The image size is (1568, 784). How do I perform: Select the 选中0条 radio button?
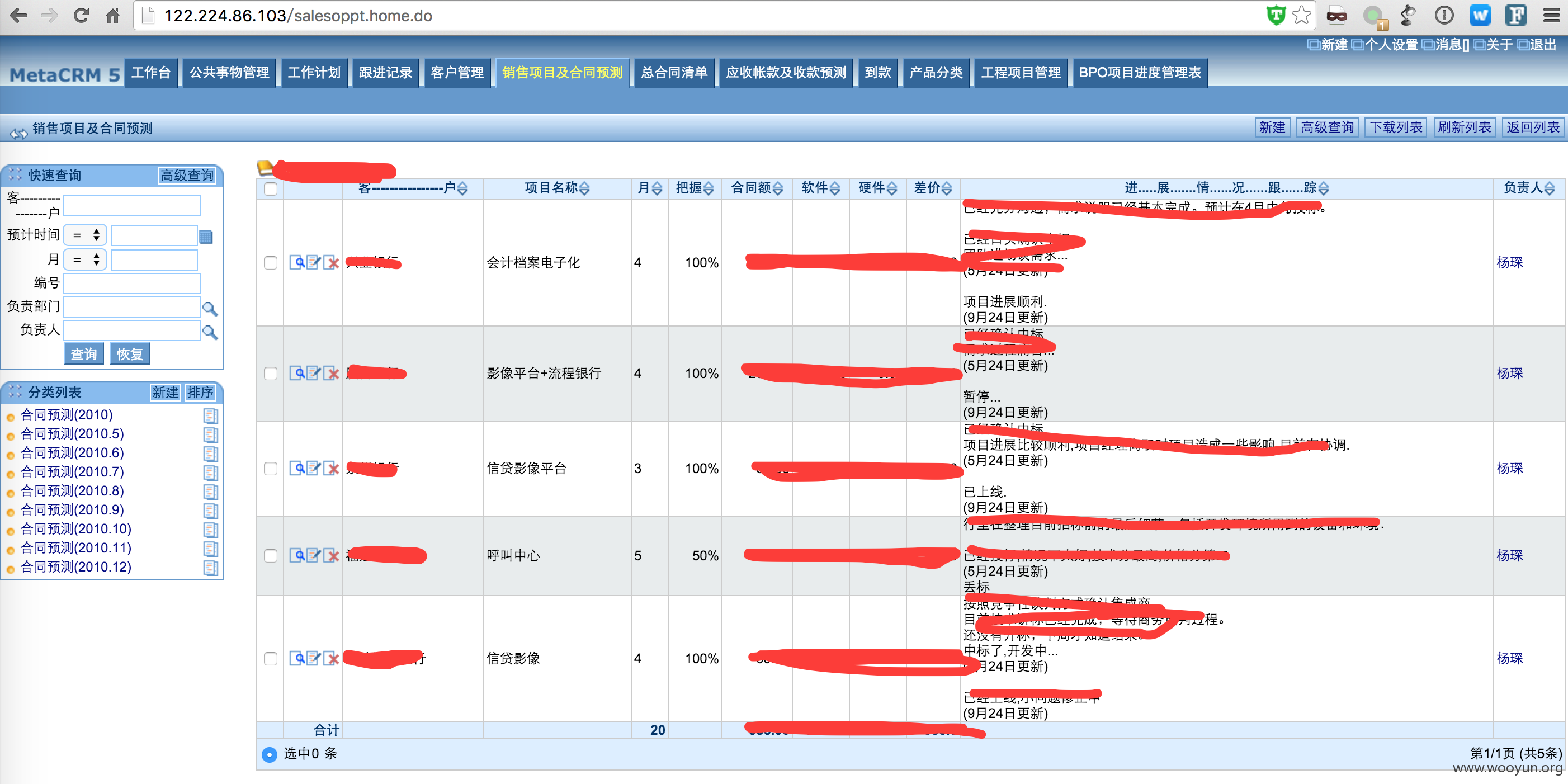269,754
